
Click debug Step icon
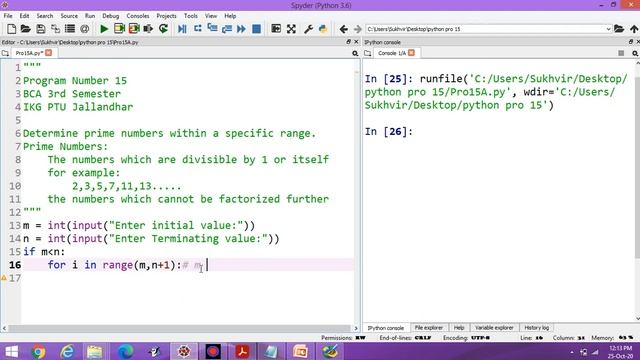(198, 29)
